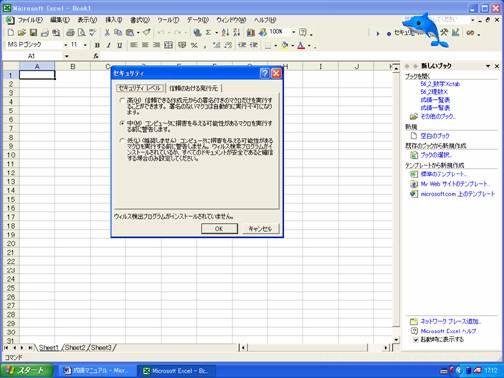The height and width of the screenshot is (378, 504).
Task: Open the Chart Wizard icon
Action: tap(251, 32)
